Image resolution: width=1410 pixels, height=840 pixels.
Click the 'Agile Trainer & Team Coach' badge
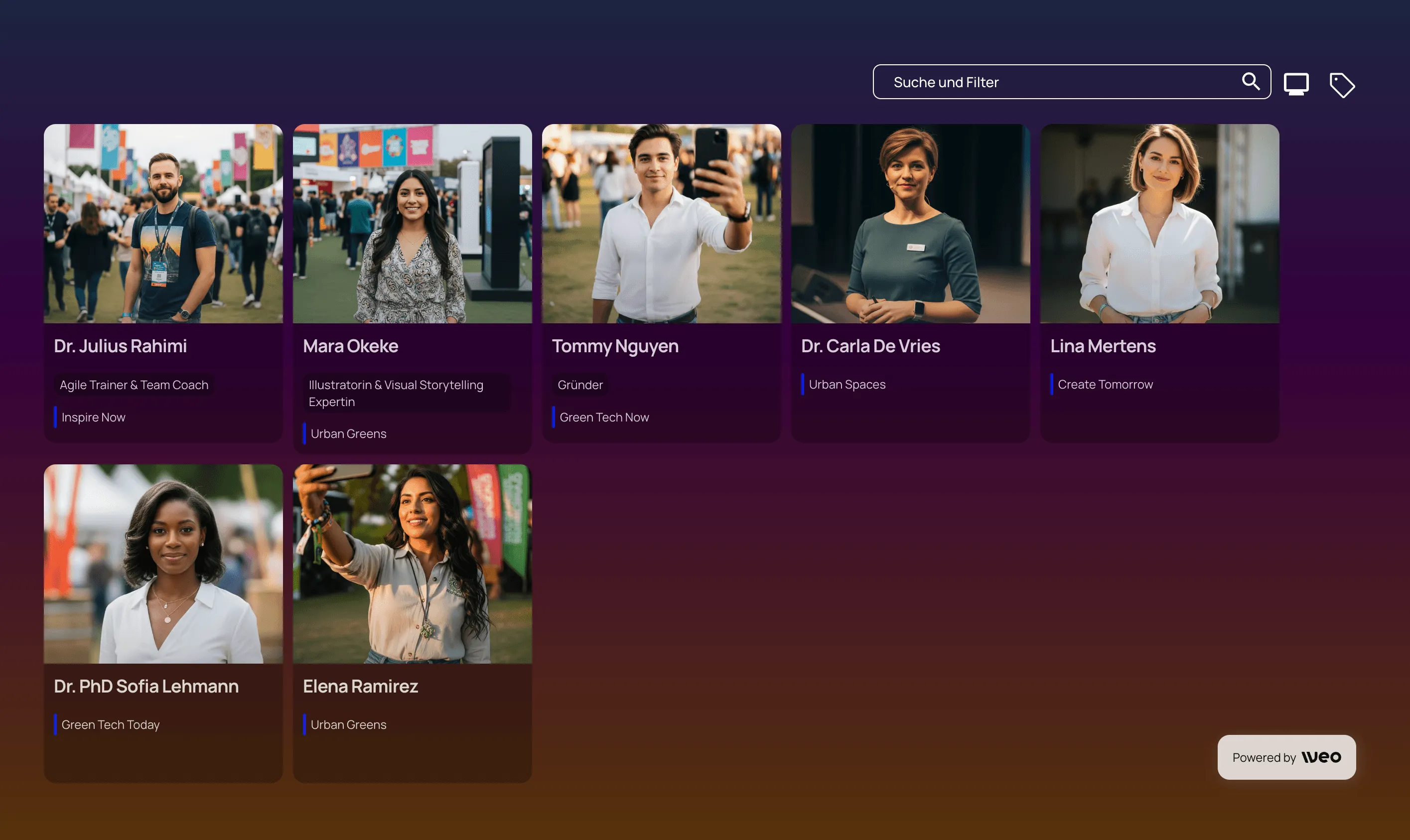point(134,385)
